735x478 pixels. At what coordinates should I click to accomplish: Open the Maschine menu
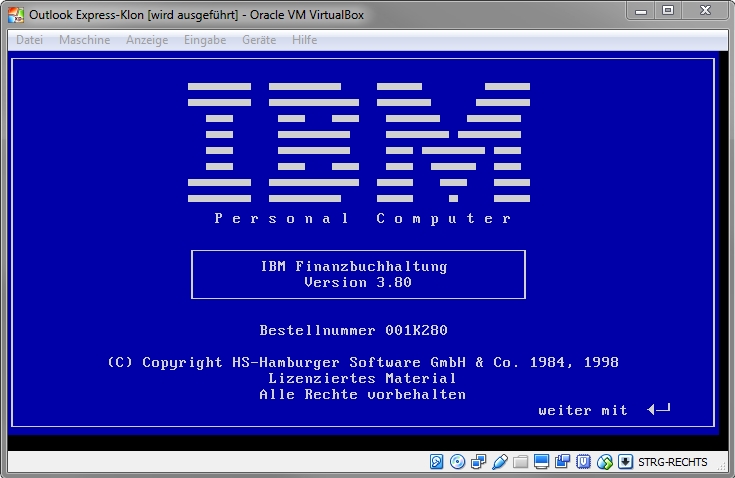[x=84, y=40]
